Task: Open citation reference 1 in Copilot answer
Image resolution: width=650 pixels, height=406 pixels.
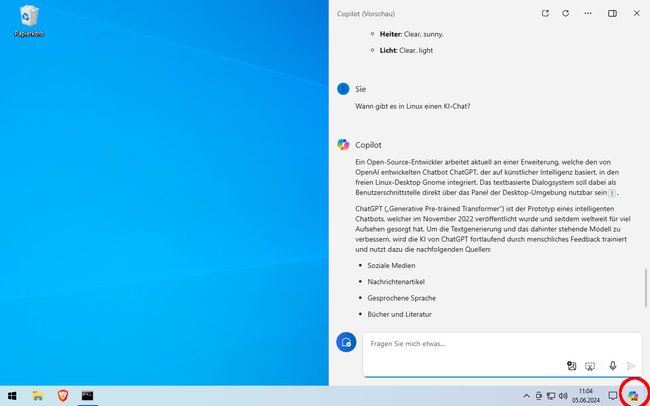Action: 612,193
